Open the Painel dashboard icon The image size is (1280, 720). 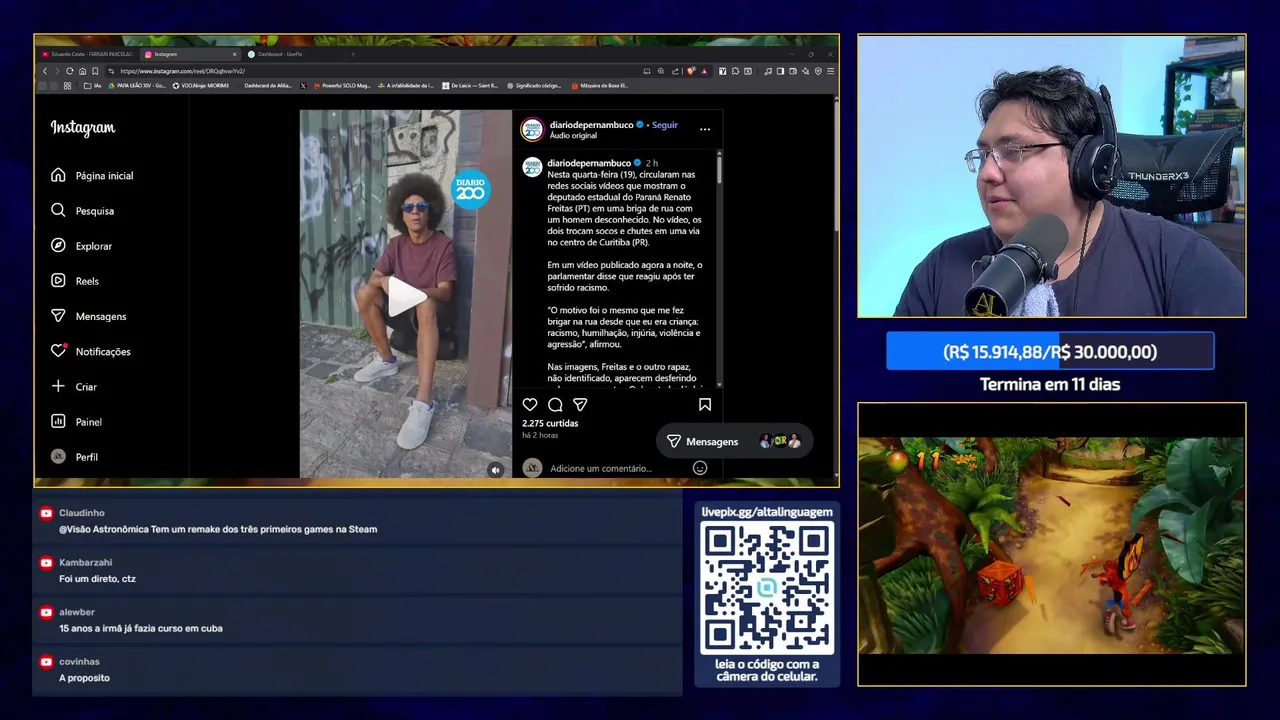click(x=58, y=422)
